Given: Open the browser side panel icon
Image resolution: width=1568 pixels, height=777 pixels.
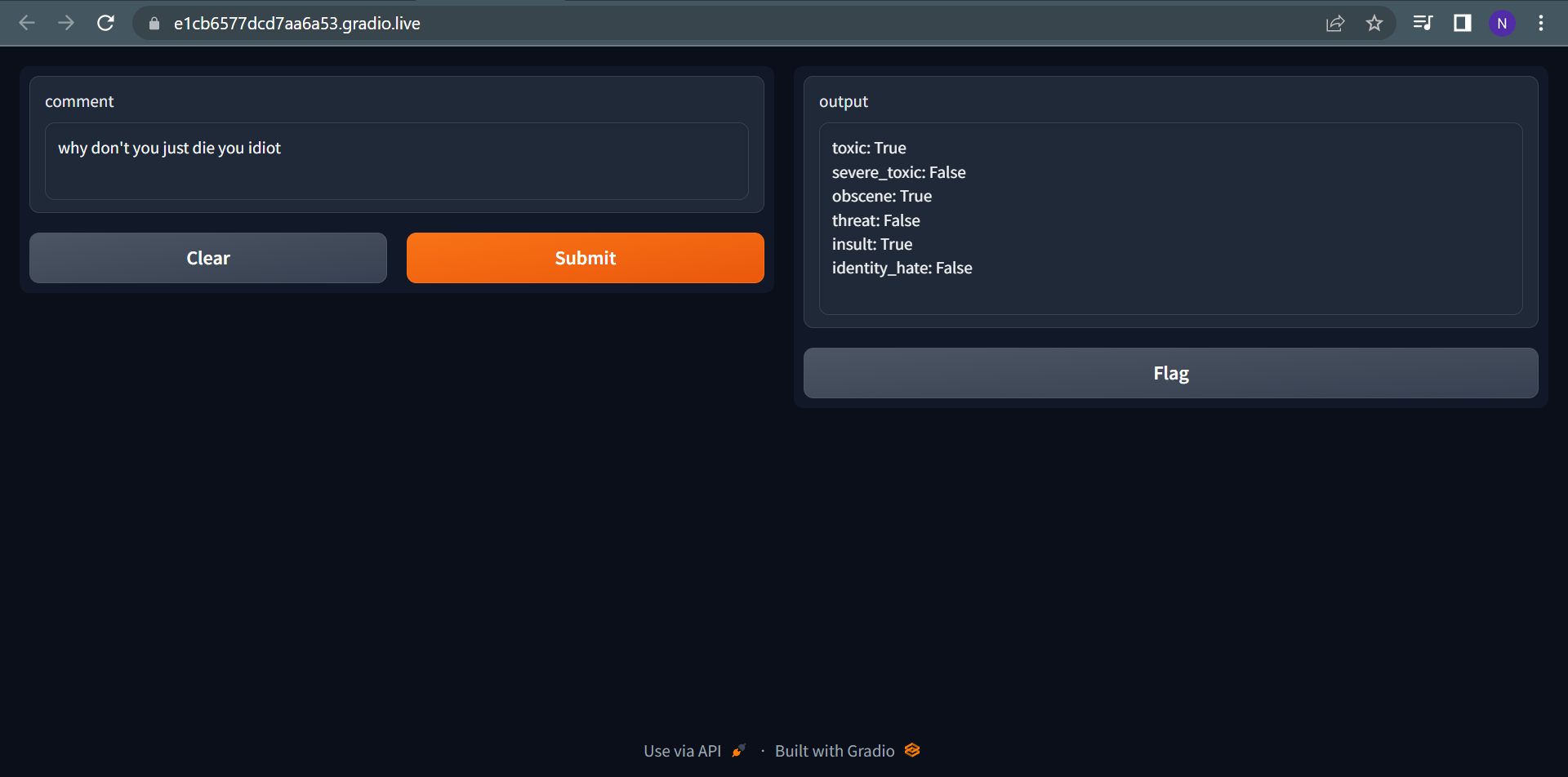Looking at the screenshot, I should [1462, 24].
